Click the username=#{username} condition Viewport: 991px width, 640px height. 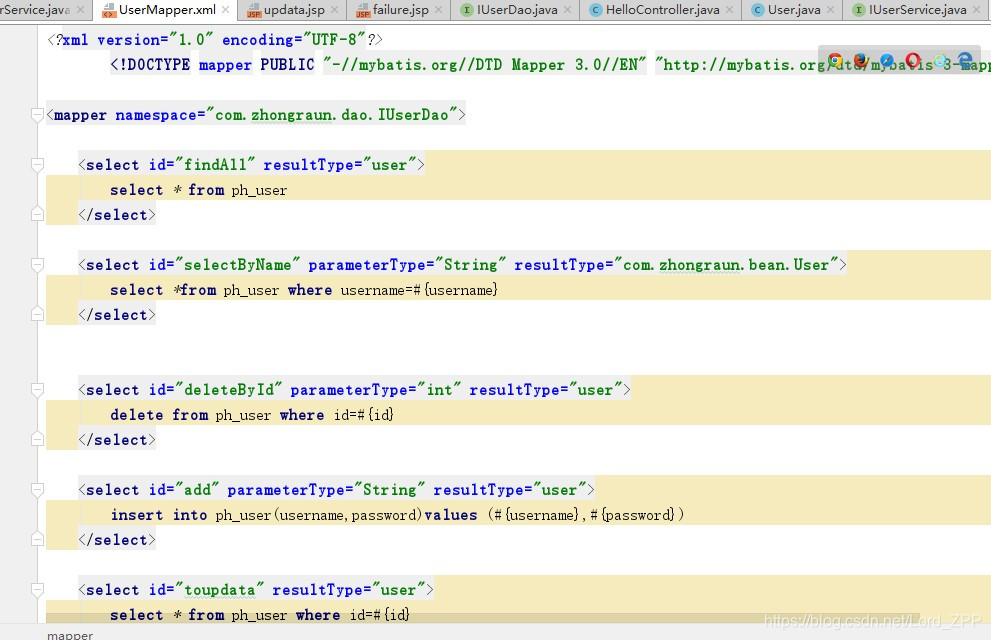point(419,290)
